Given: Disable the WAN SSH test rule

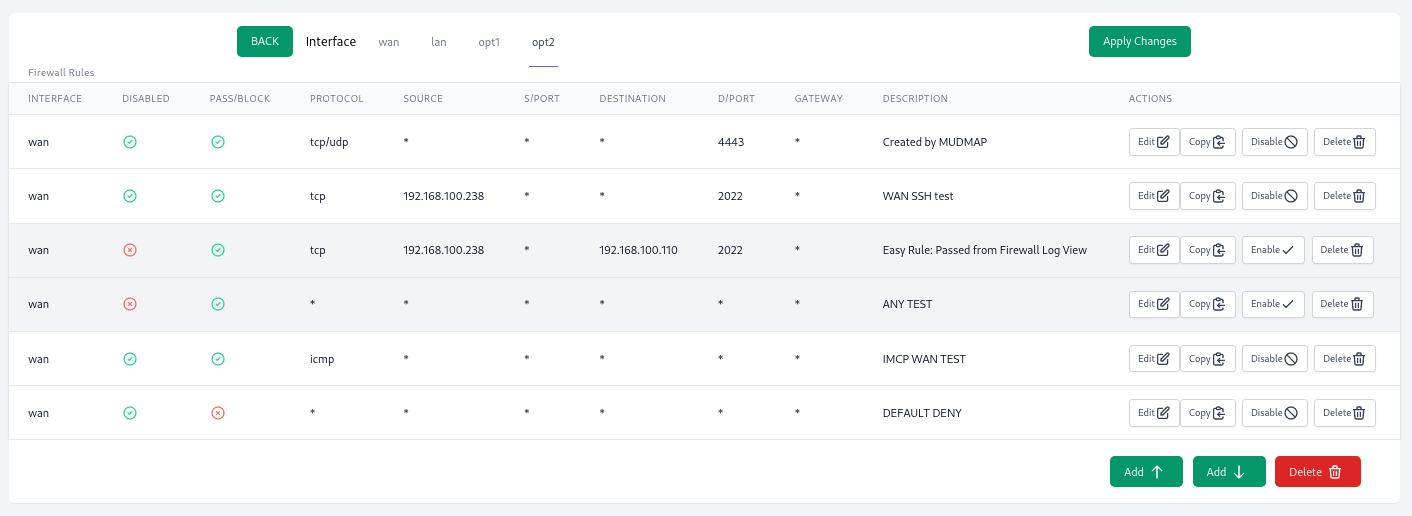Looking at the screenshot, I should coord(1275,196).
